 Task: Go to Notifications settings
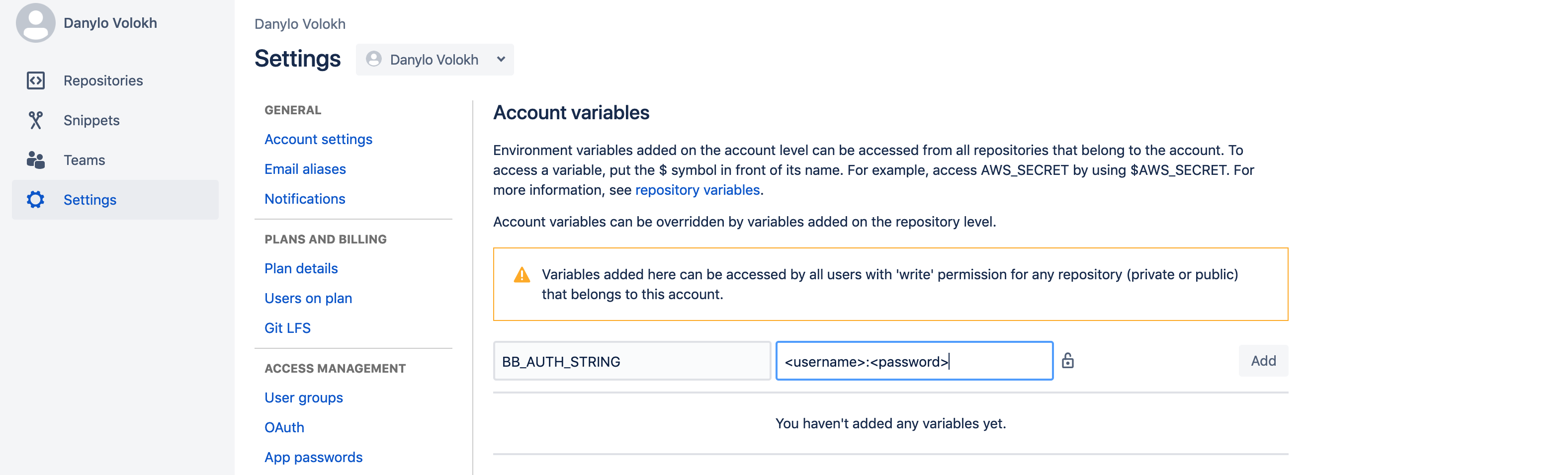point(304,199)
